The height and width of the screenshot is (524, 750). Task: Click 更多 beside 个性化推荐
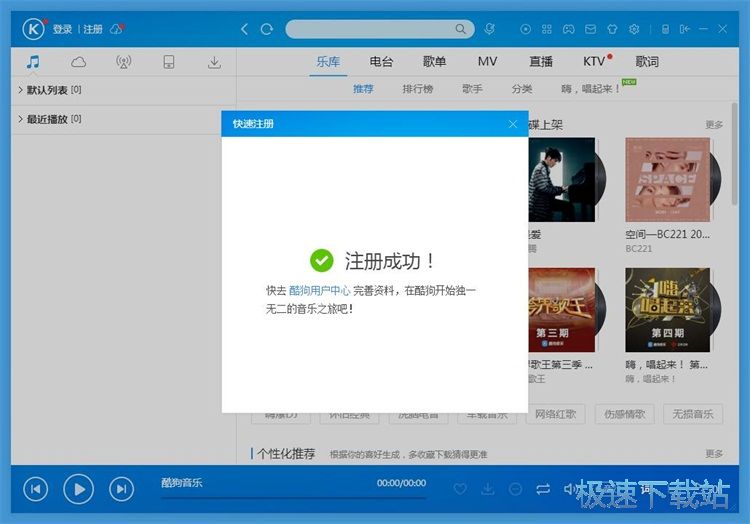click(714, 453)
